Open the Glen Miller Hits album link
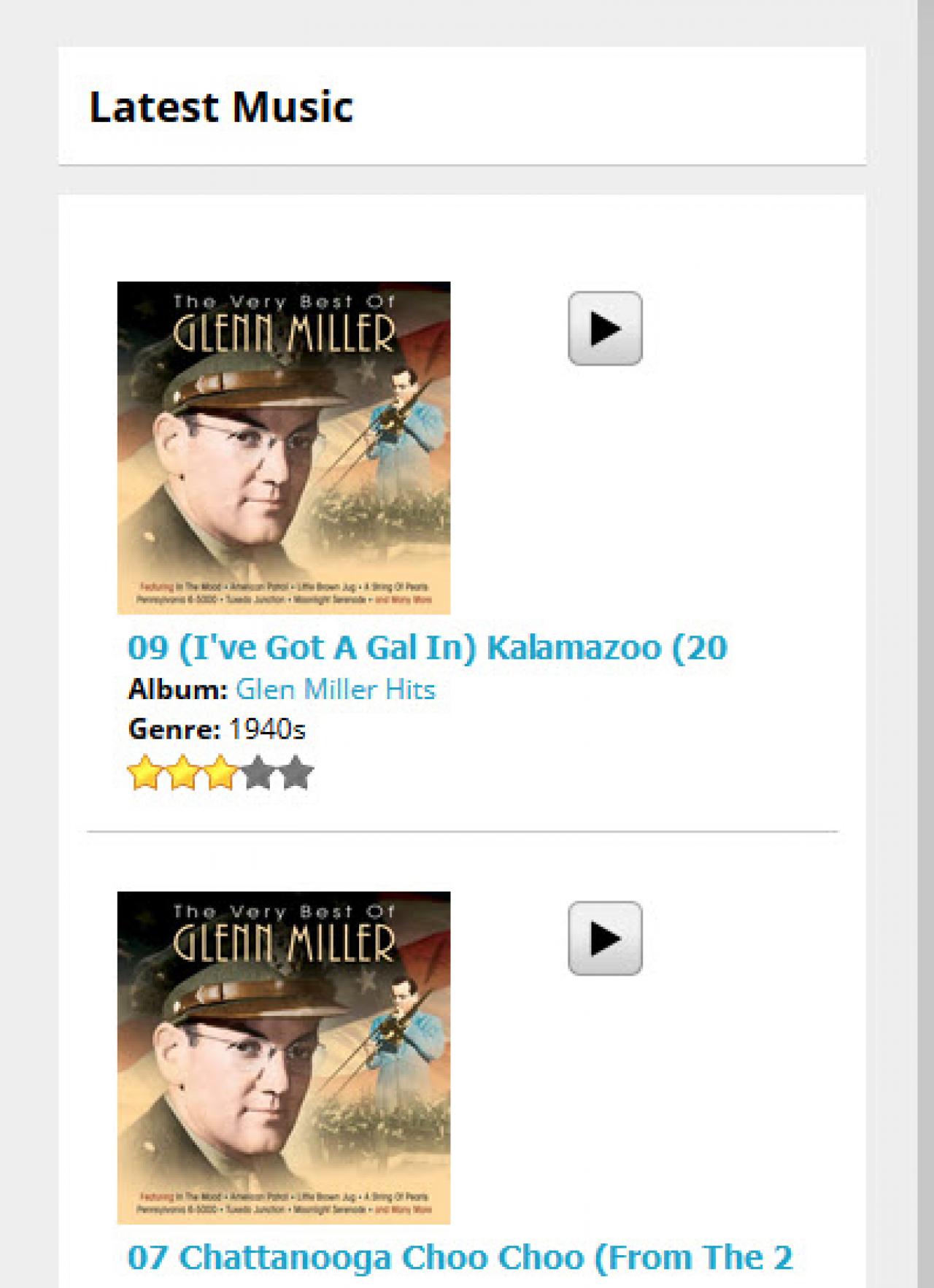 pos(336,690)
